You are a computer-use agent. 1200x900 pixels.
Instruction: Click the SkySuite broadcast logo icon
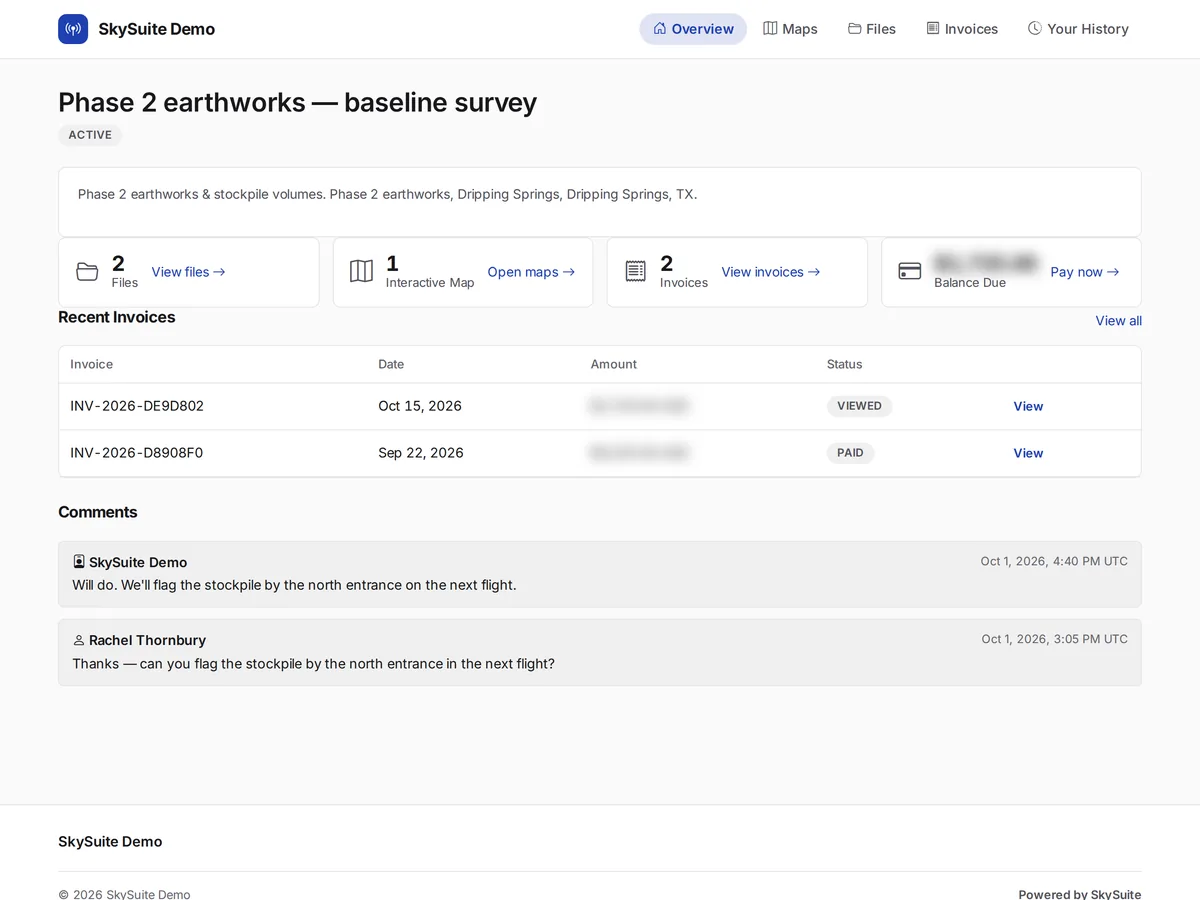73,29
